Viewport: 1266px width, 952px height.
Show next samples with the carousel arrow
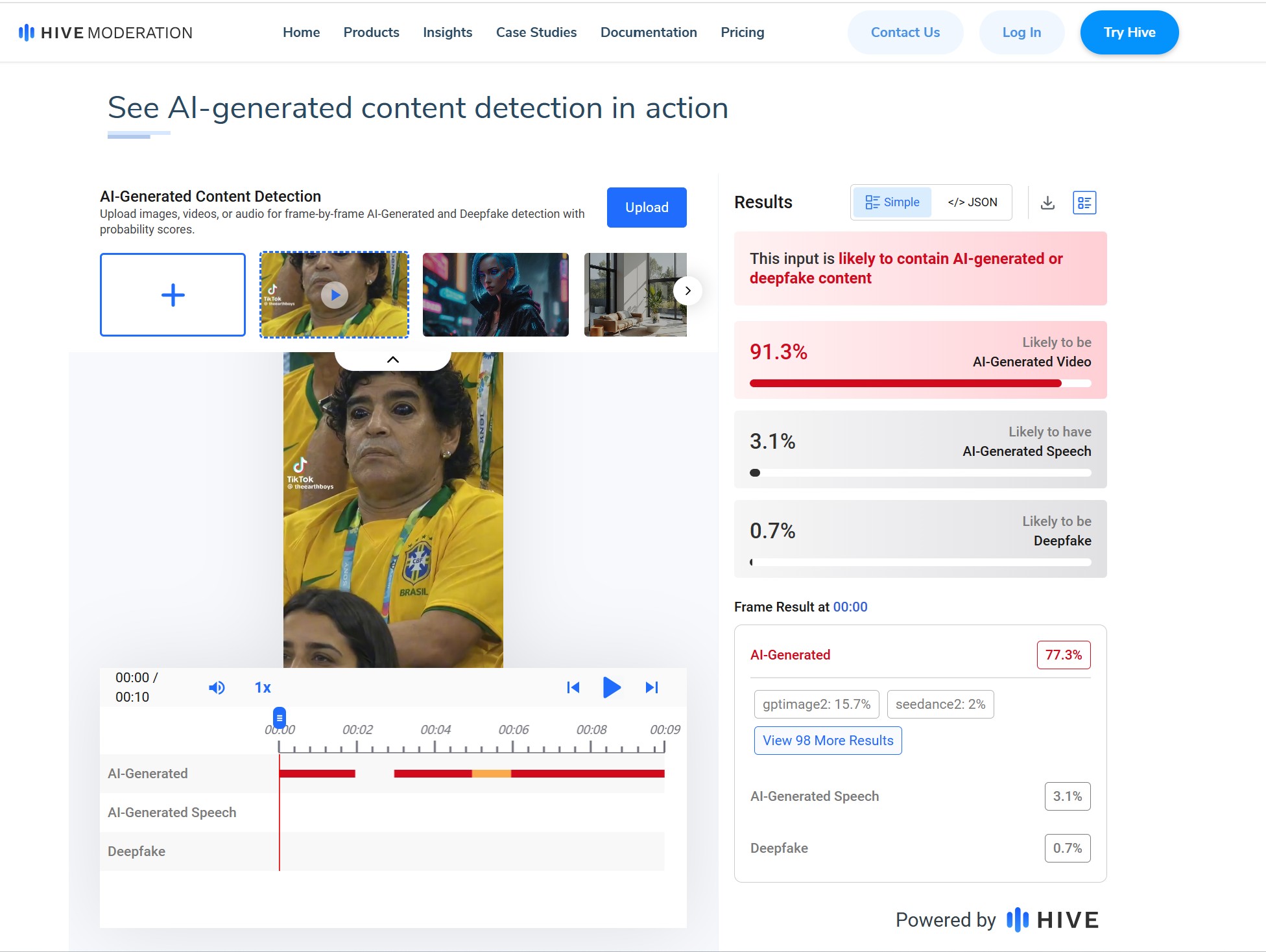tap(687, 291)
